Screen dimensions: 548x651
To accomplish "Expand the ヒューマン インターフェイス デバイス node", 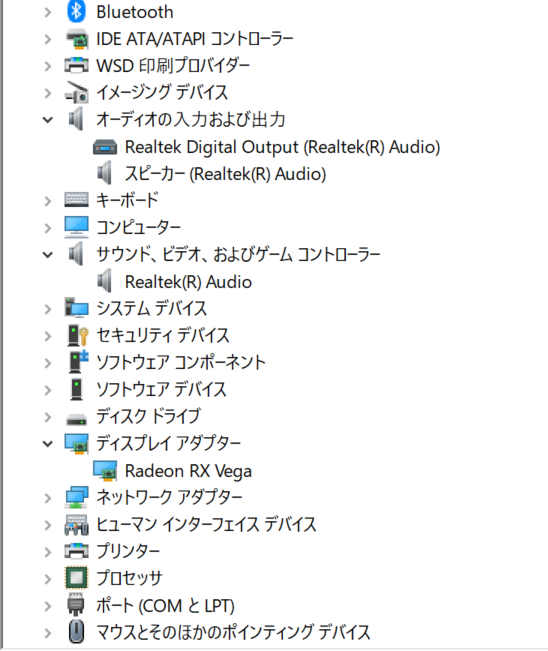I will coord(48,525).
